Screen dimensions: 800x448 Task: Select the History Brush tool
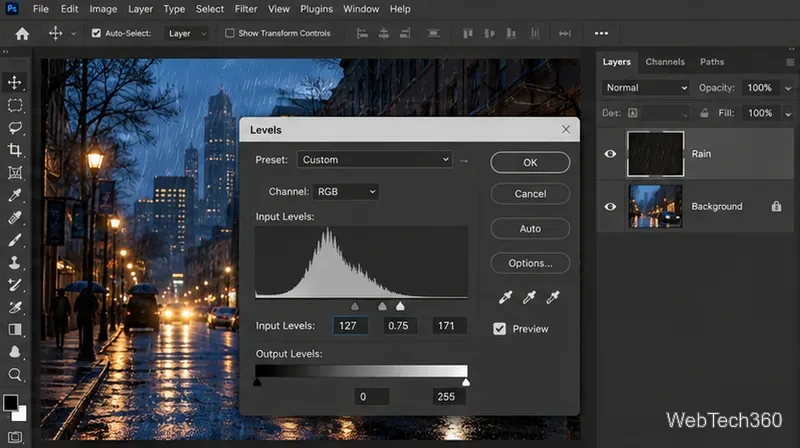[15, 285]
